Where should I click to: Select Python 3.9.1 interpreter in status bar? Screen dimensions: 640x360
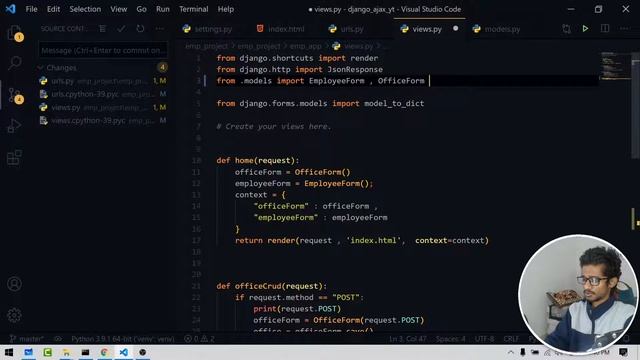[x=122, y=339]
